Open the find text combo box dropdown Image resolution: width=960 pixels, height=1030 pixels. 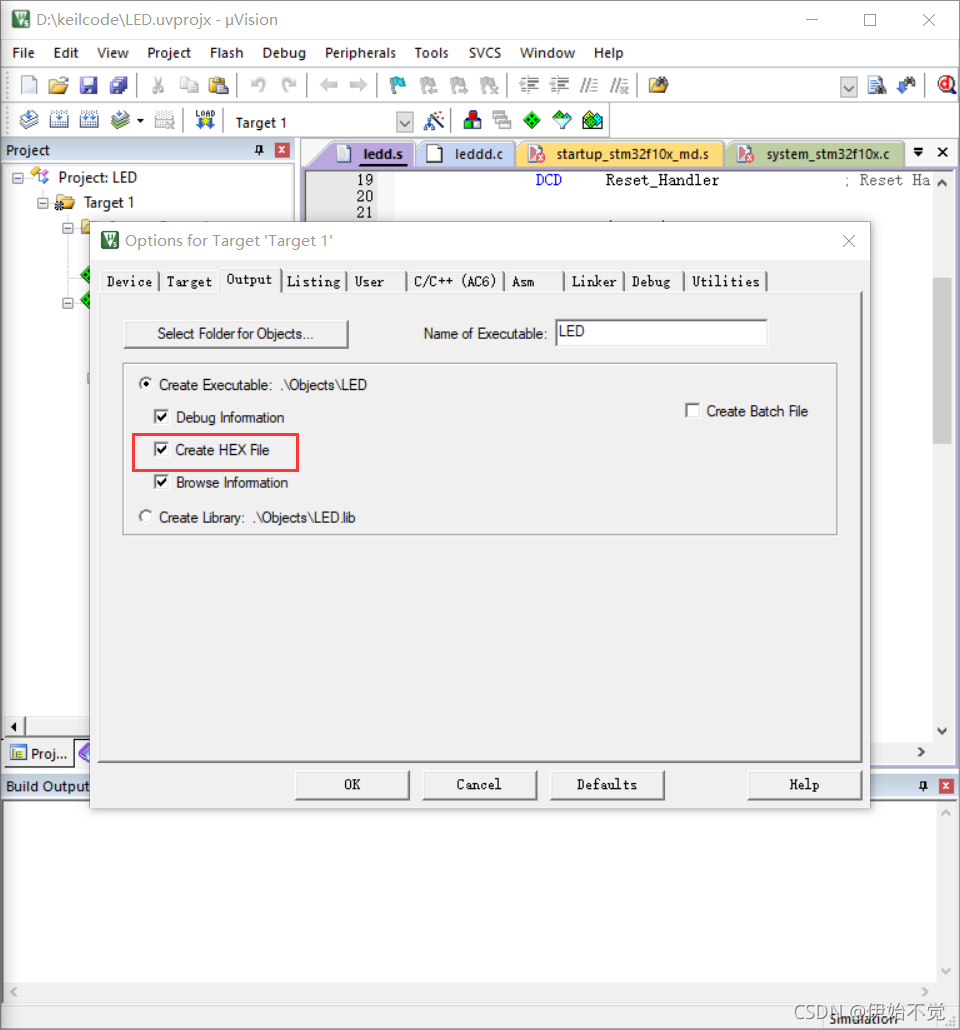(848, 87)
